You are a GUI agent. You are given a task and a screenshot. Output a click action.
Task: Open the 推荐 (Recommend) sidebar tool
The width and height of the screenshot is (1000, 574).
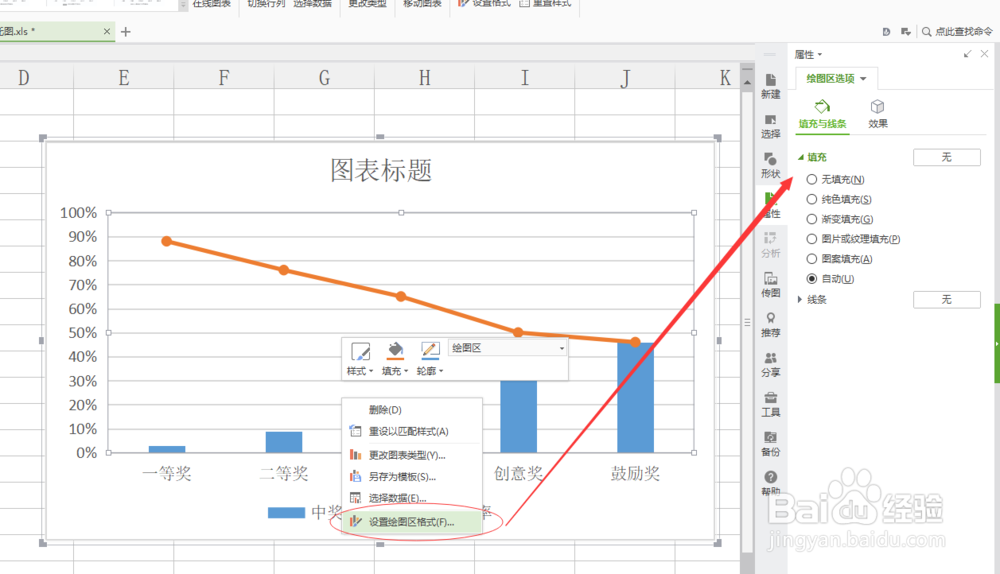click(770, 325)
